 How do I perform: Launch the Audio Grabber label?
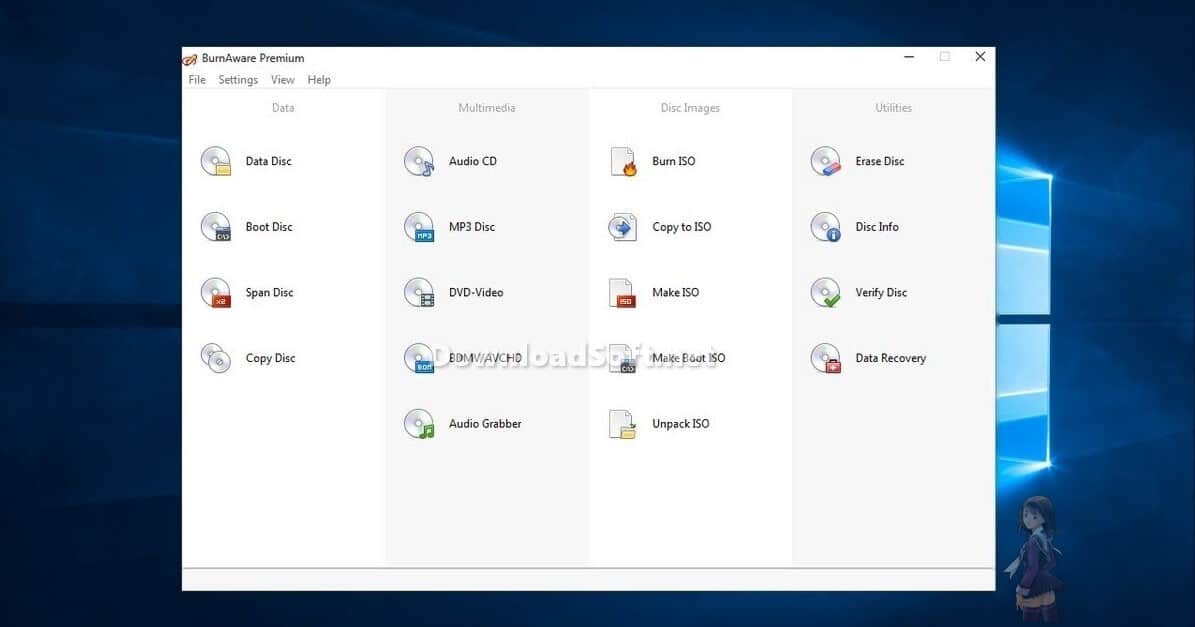(x=485, y=424)
